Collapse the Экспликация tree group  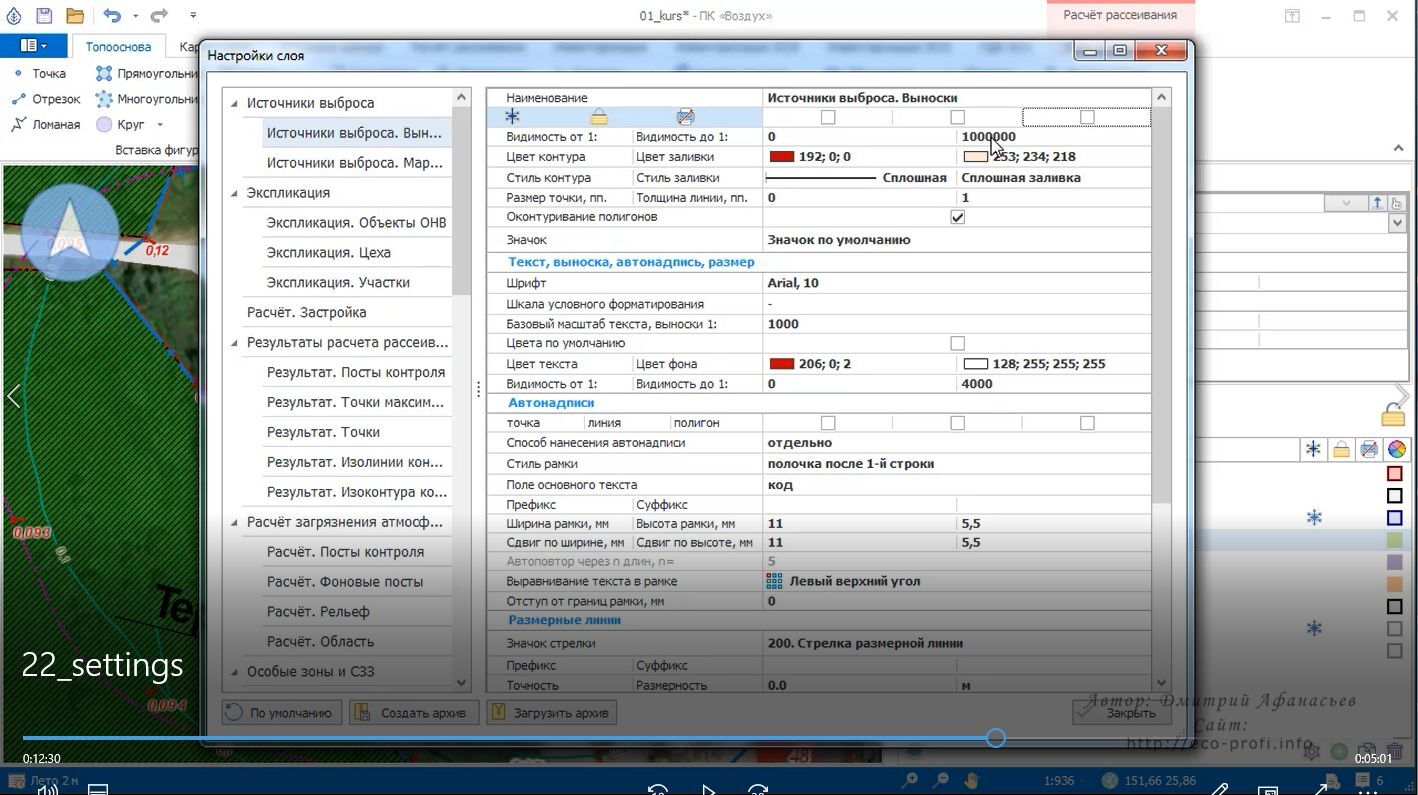pyautogui.click(x=235, y=193)
